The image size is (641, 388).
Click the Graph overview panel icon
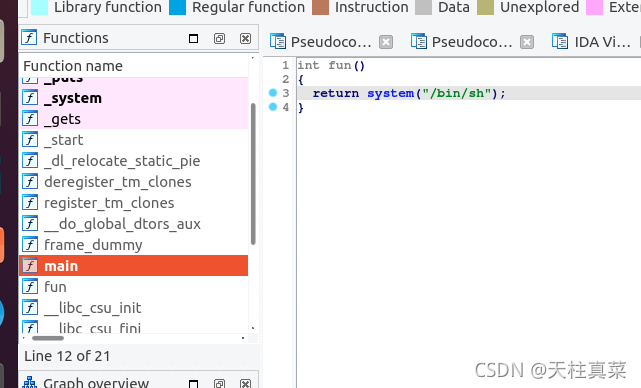pos(29,383)
